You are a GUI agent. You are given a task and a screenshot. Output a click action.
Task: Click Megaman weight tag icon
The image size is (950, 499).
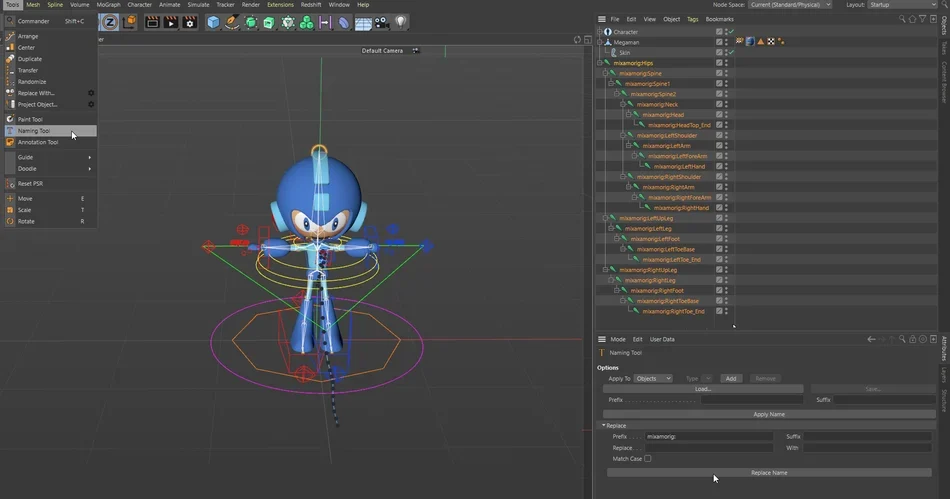740,42
